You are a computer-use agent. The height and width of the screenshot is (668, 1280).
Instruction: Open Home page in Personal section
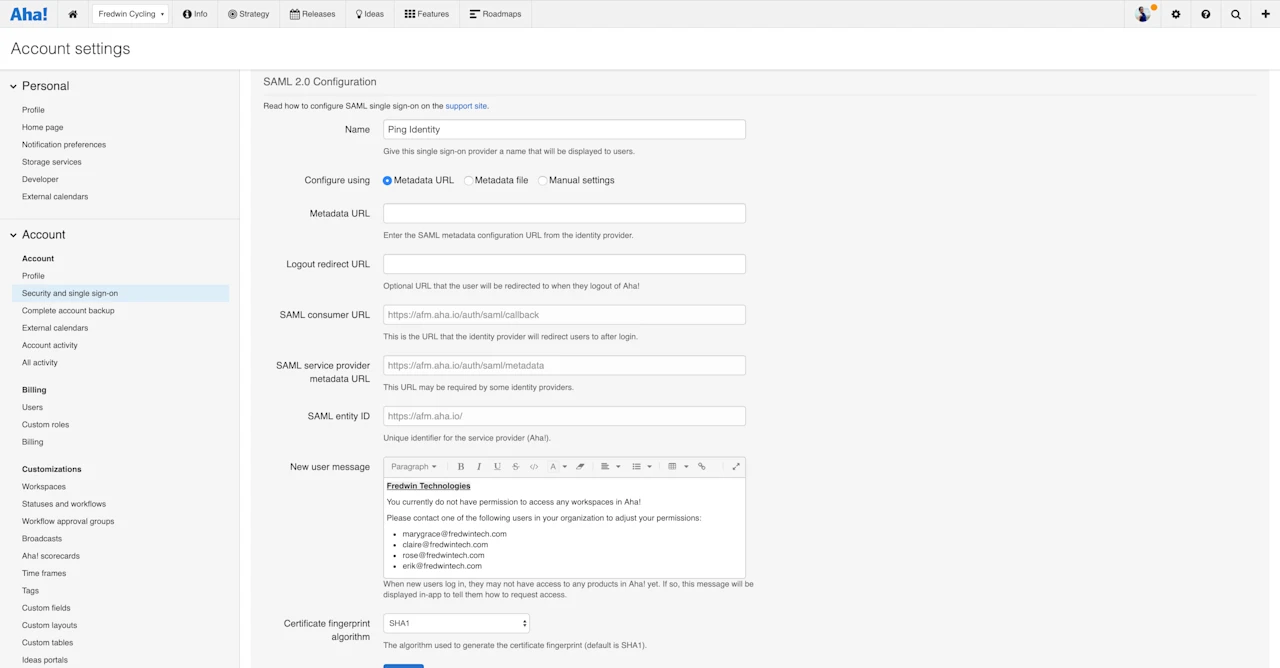point(42,128)
